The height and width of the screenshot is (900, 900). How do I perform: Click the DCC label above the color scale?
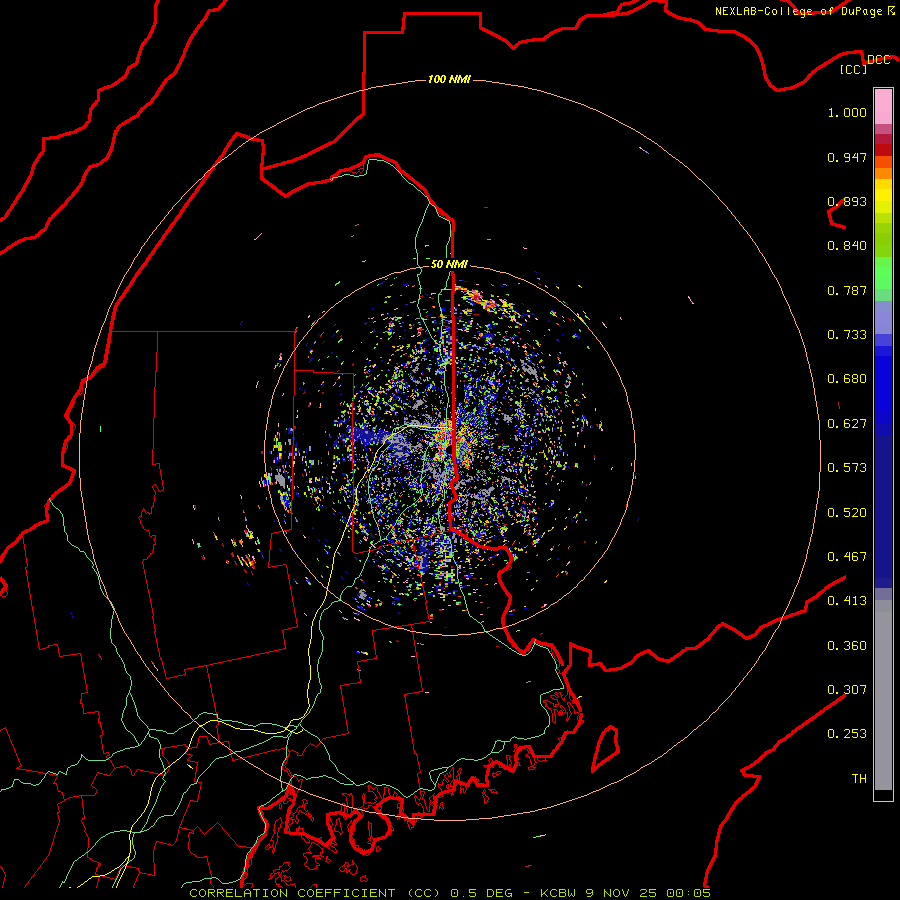click(878, 60)
